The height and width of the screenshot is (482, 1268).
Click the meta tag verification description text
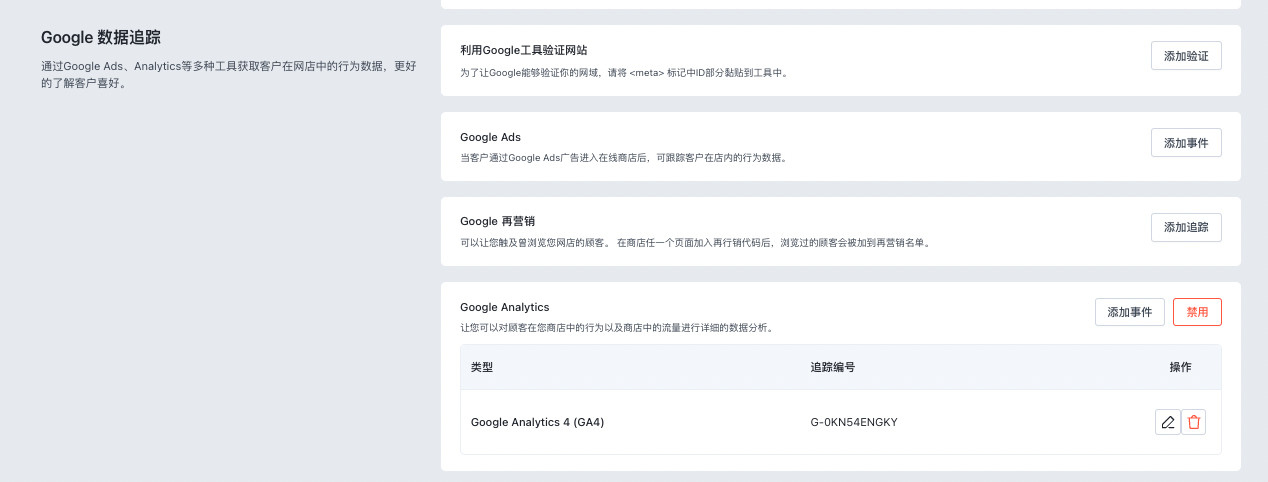coord(624,72)
